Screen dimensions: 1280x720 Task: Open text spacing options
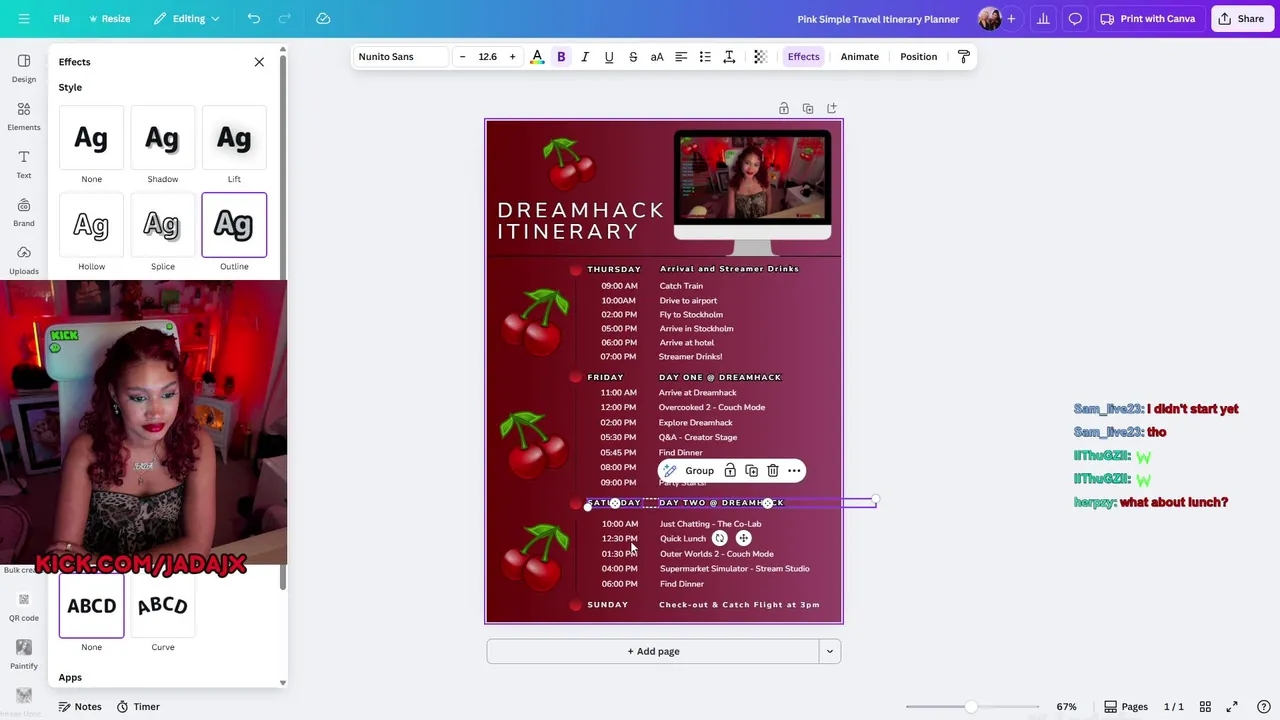729,57
